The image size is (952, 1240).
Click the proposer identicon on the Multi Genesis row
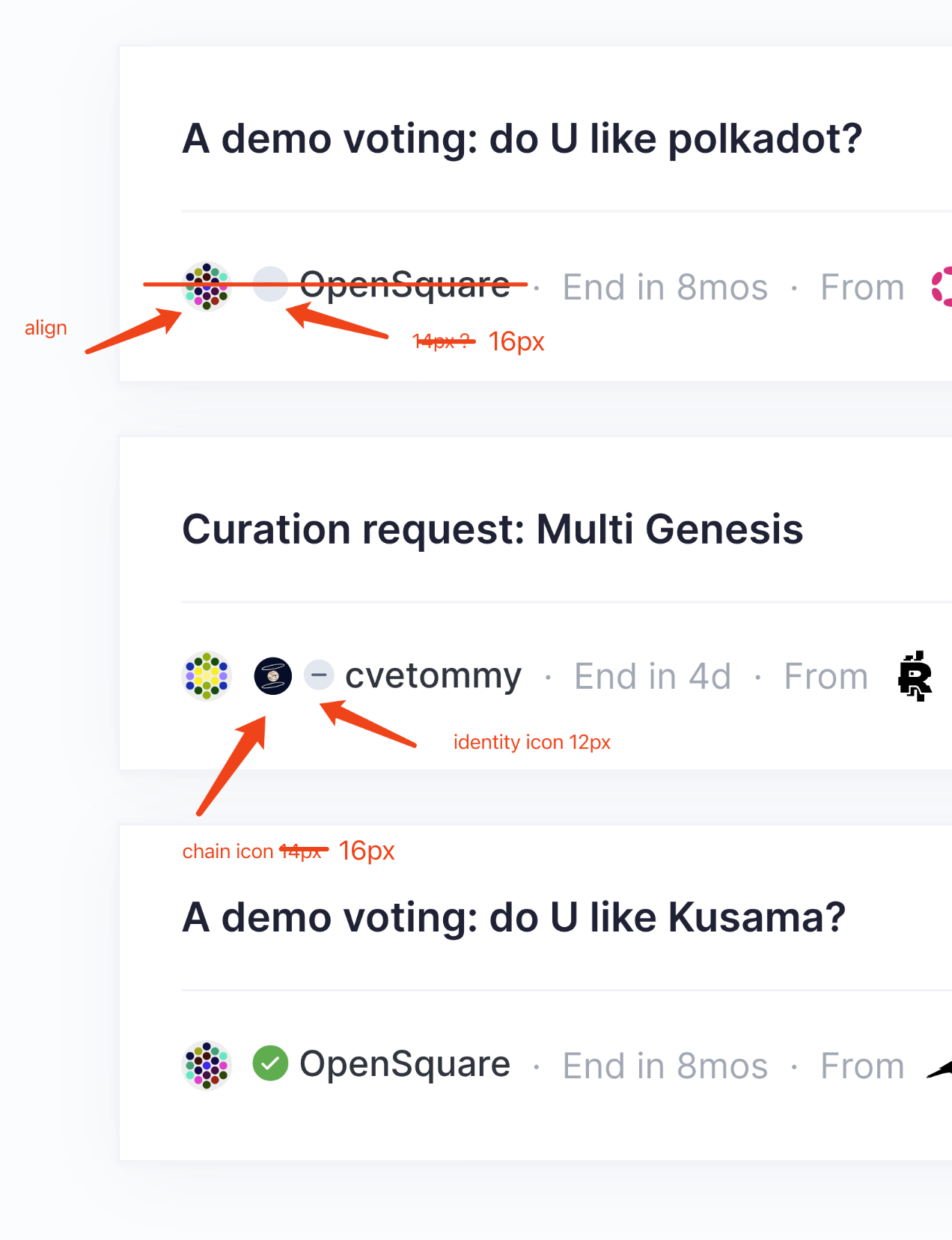point(207,675)
